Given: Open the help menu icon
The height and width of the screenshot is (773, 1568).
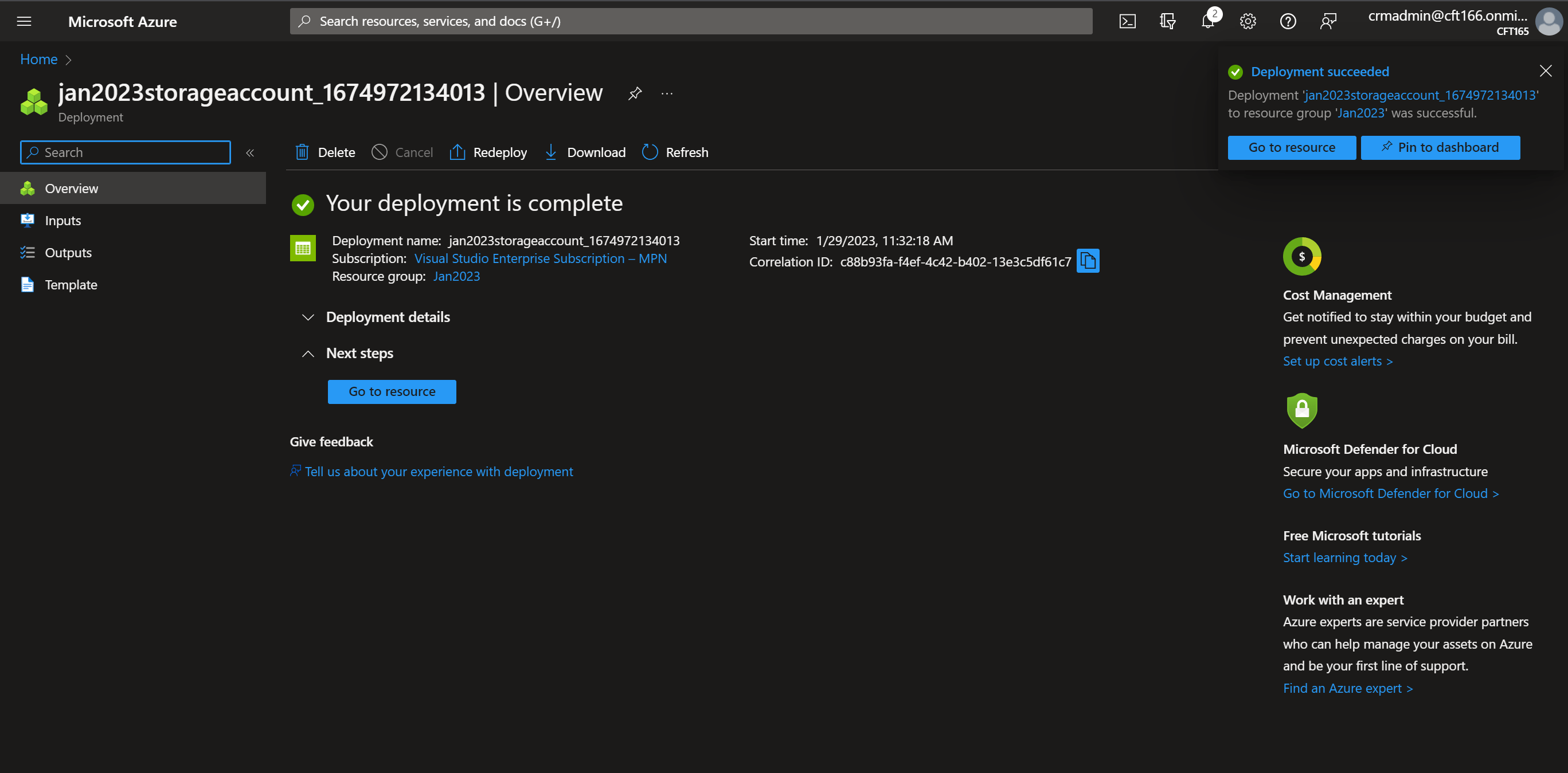Looking at the screenshot, I should [1289, 21].
